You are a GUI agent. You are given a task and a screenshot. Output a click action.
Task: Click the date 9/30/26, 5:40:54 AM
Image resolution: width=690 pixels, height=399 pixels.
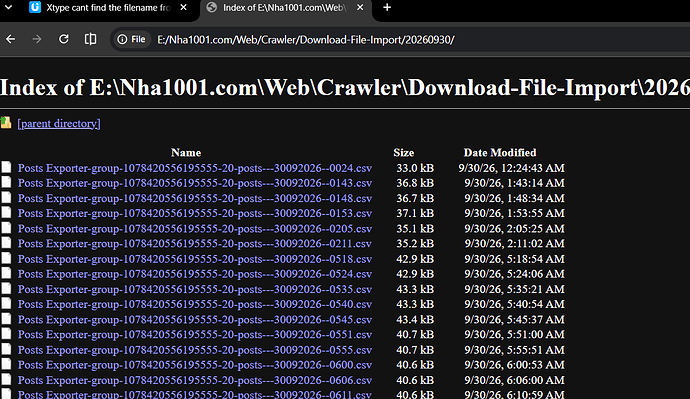(514, 304)
